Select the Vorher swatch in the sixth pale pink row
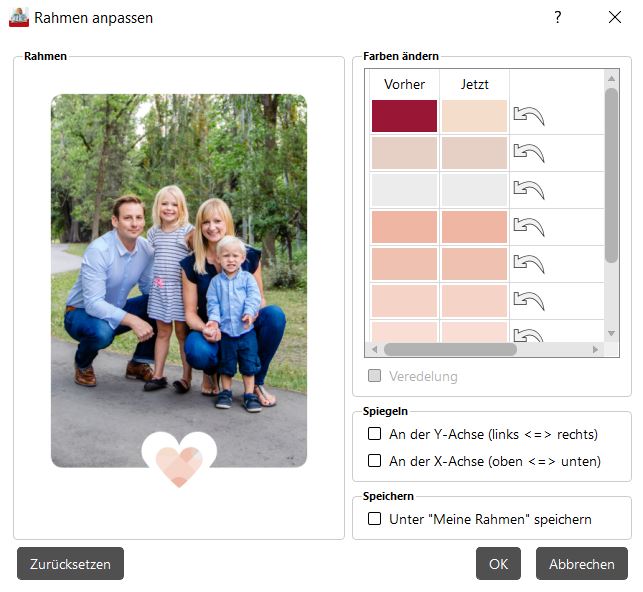Viewport: 643px width, 592px height. coord(404,301)
